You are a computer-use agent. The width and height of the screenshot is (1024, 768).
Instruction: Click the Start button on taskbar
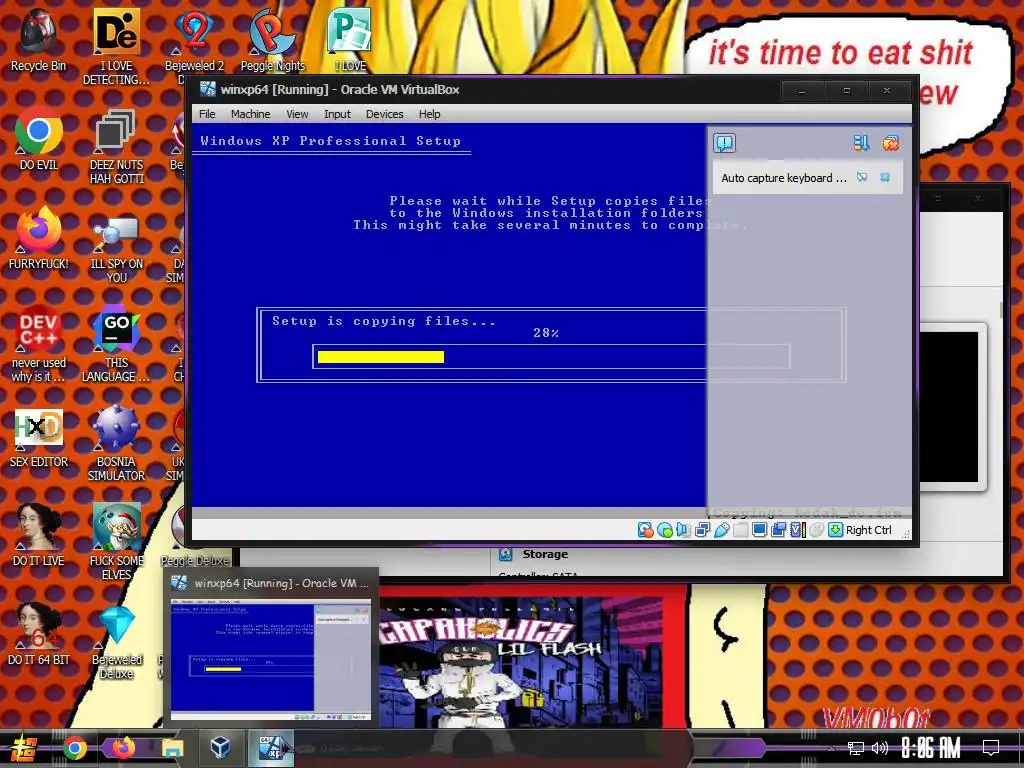pos(24,748)
